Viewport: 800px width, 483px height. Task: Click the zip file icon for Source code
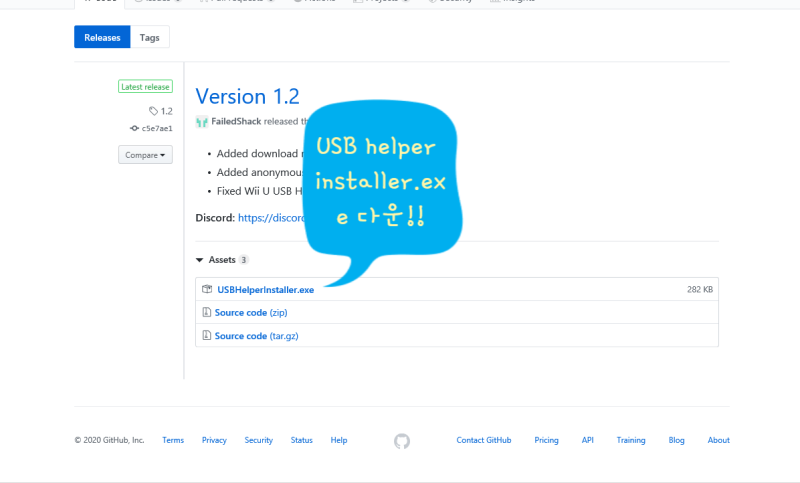pos(207,312)
